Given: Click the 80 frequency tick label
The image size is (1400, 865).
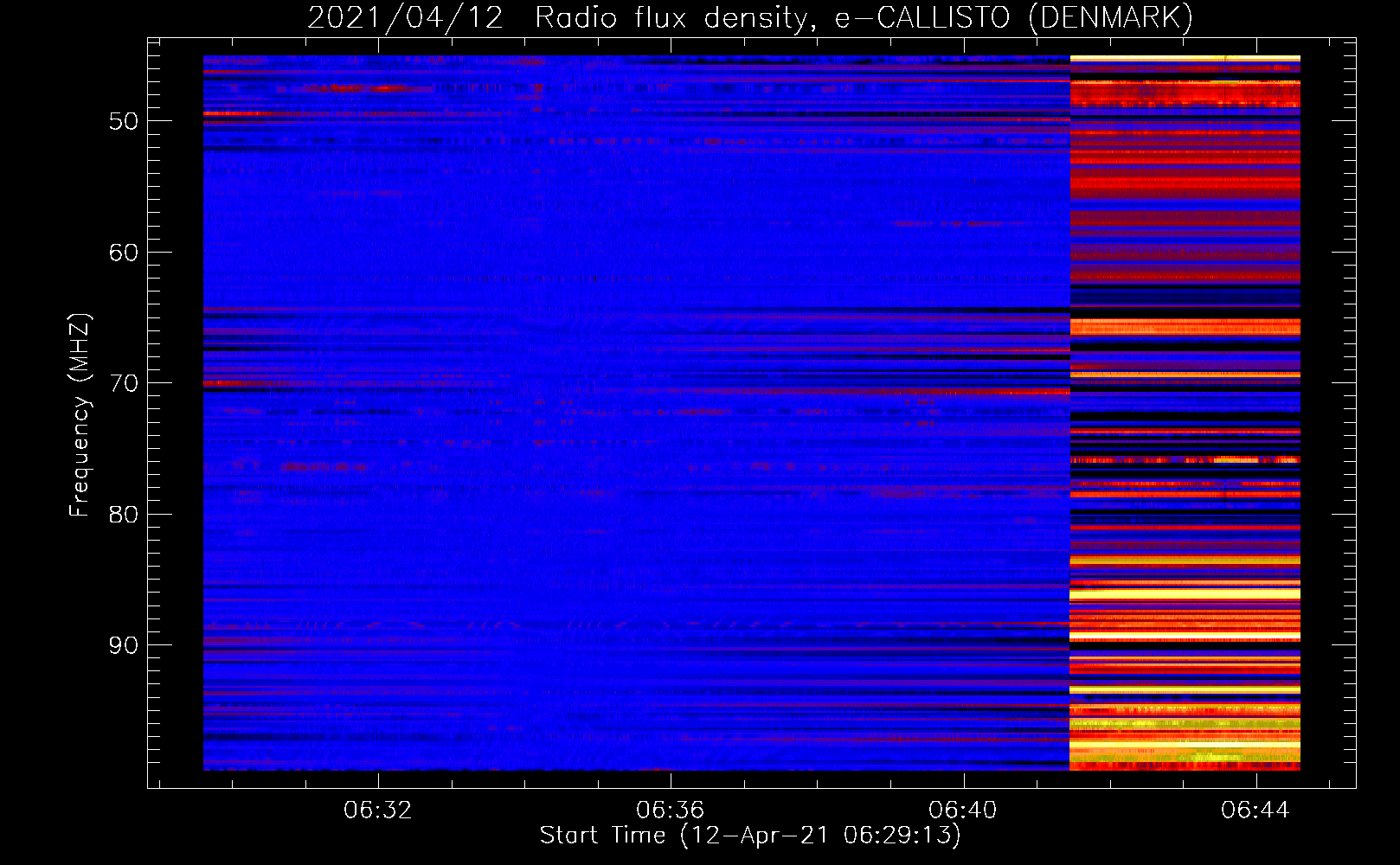Looking at the screenshot, I should click(124, 515).
